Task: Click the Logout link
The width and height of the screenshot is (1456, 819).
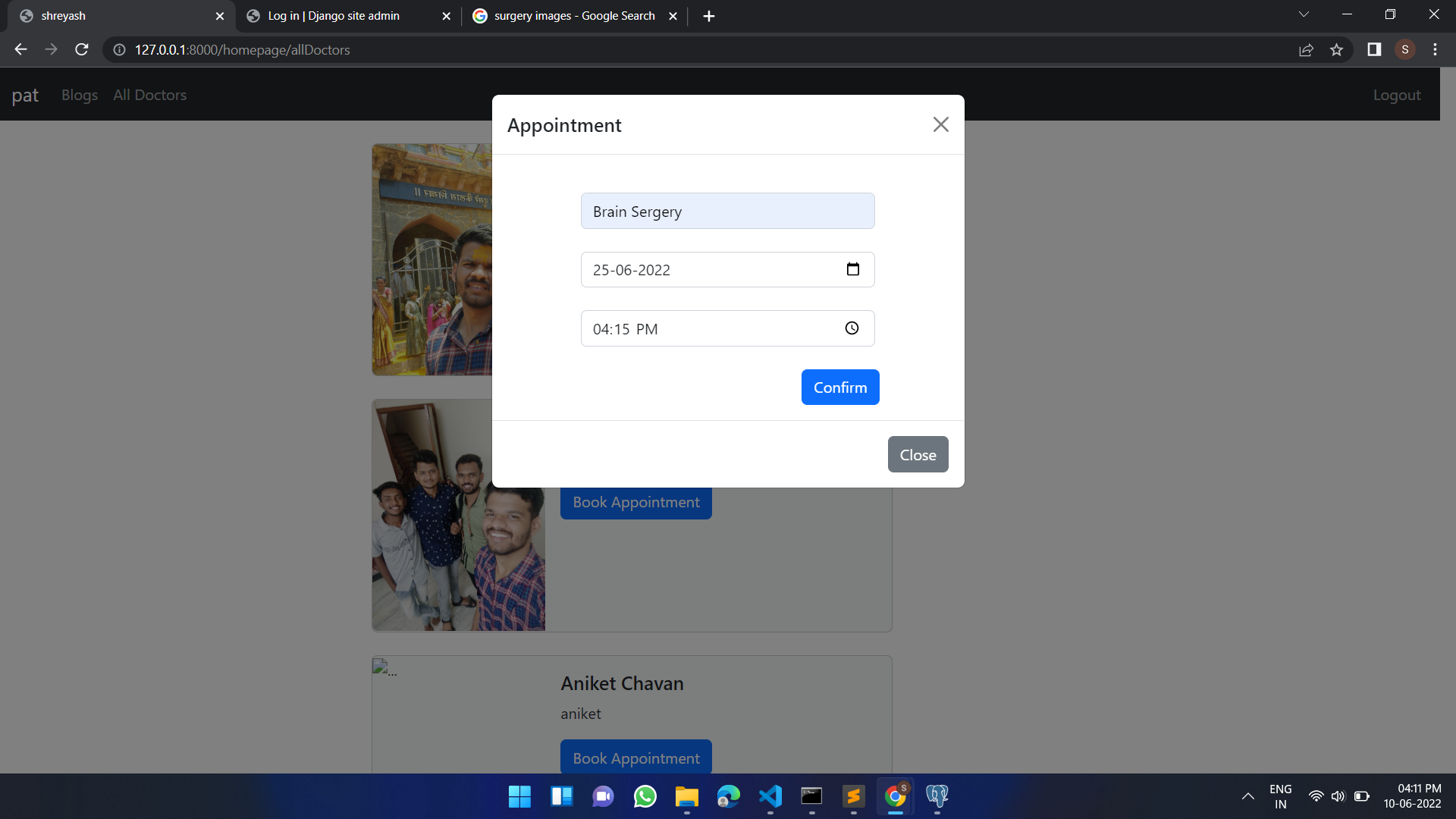Action: (x=1396, y=94)
